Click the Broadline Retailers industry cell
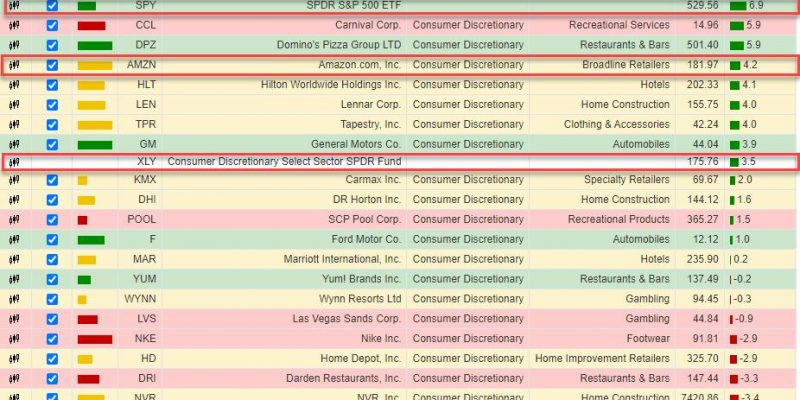Viewport: 800px width, 400px height. coord(626,65)
